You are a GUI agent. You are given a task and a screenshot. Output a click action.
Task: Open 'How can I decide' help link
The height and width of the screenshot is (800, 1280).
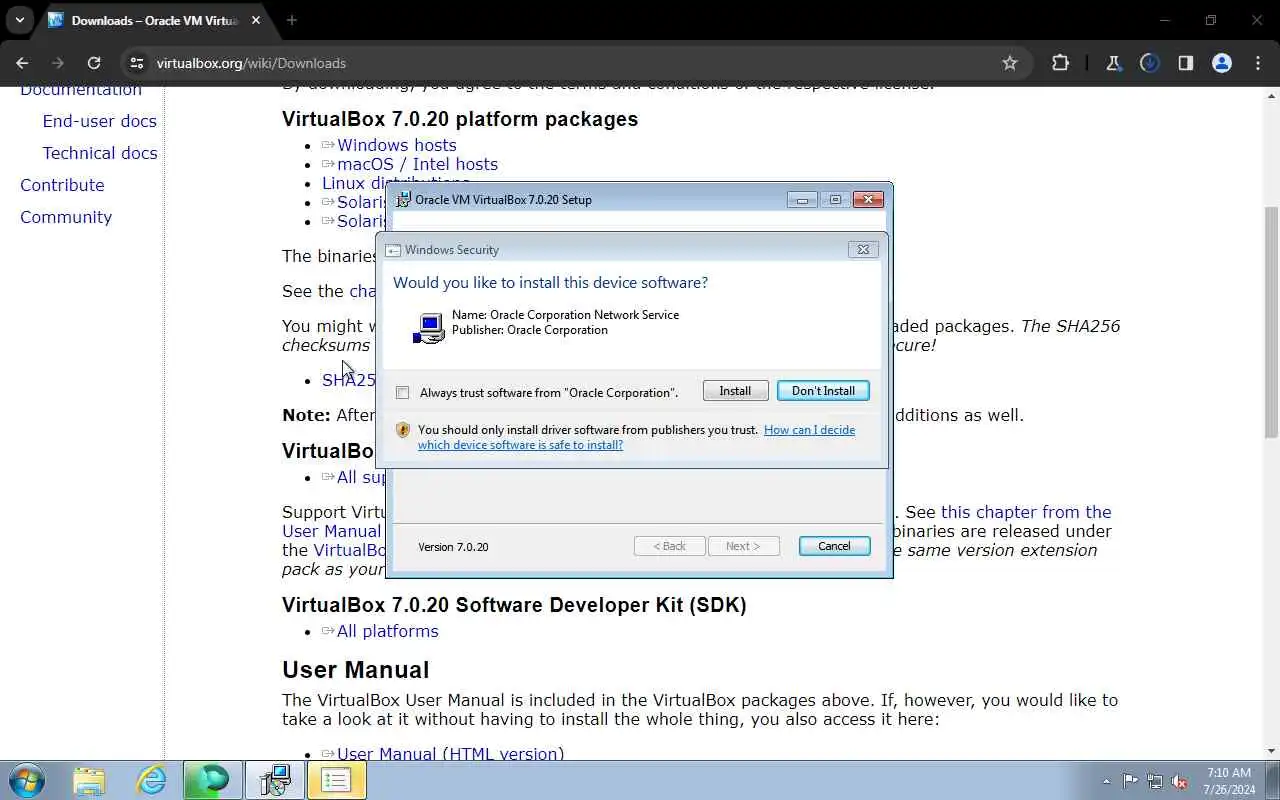tap(636, 437)
